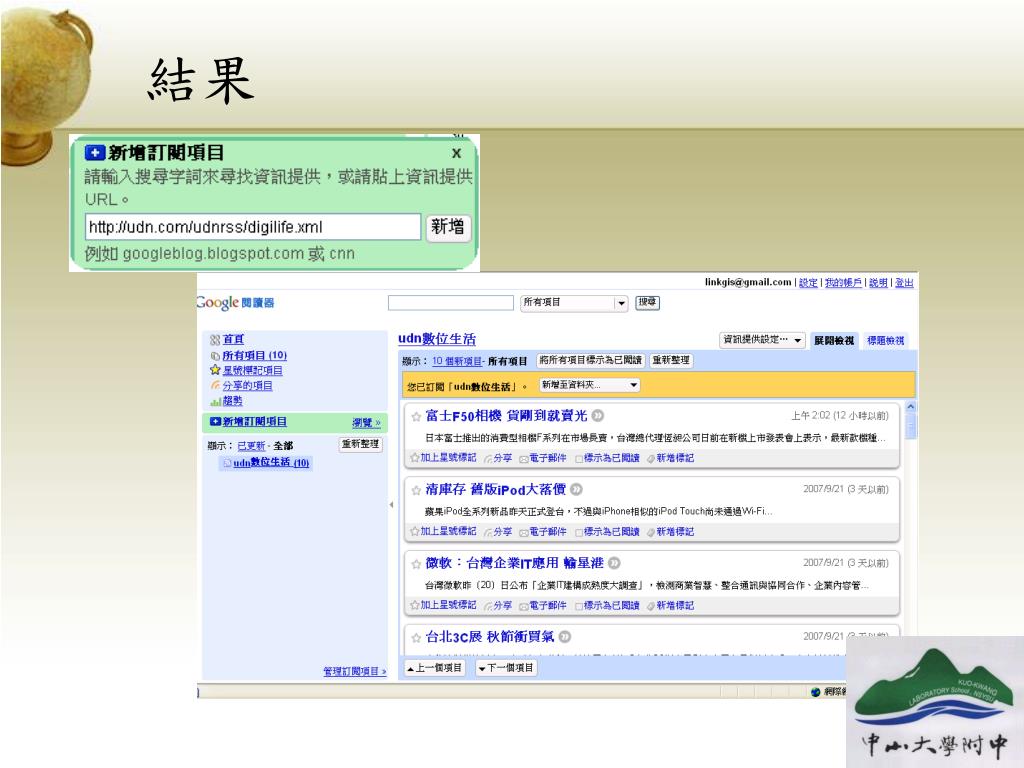Click the sidebar 重新整理 button

[360, 444]
